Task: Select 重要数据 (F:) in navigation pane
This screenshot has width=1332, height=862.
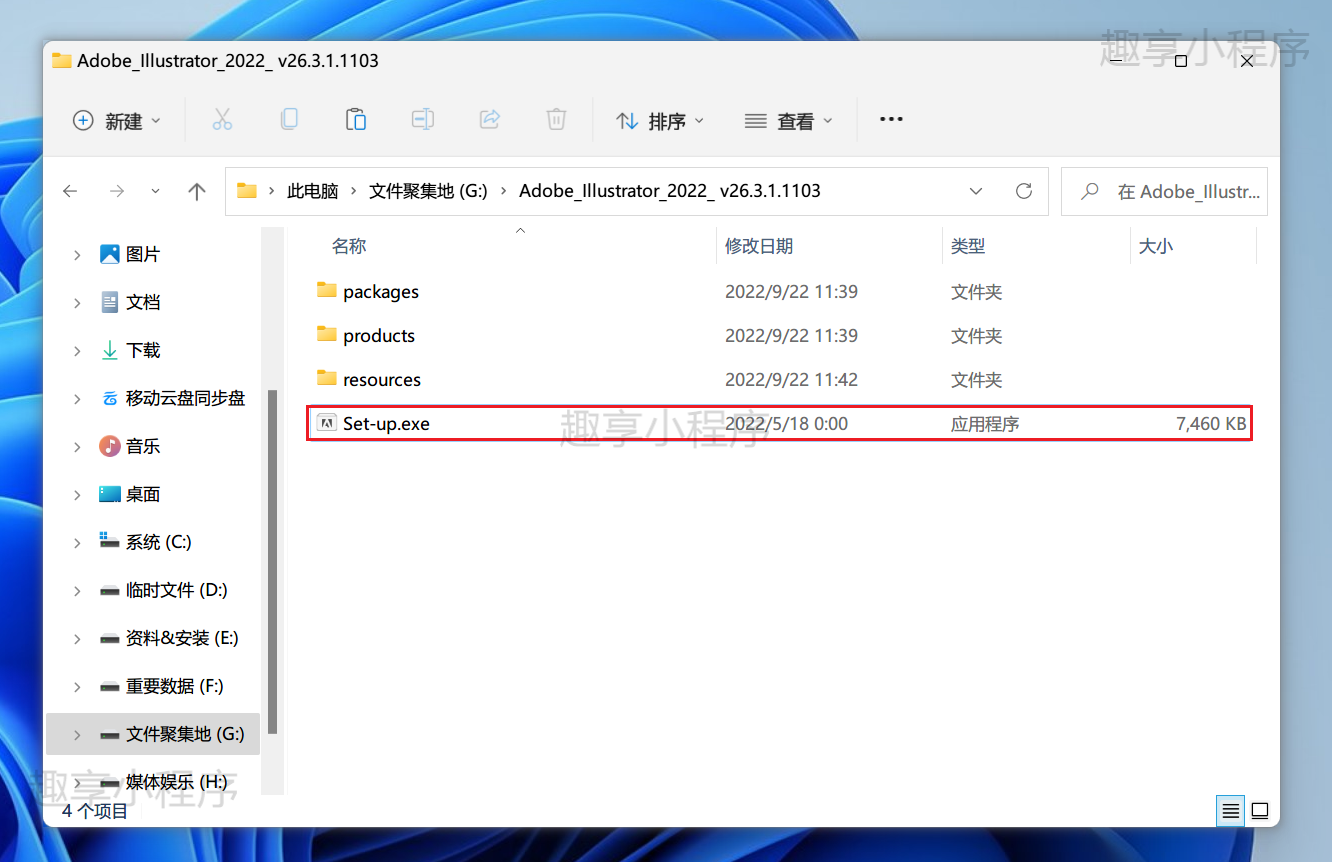Action: [175, 686]
